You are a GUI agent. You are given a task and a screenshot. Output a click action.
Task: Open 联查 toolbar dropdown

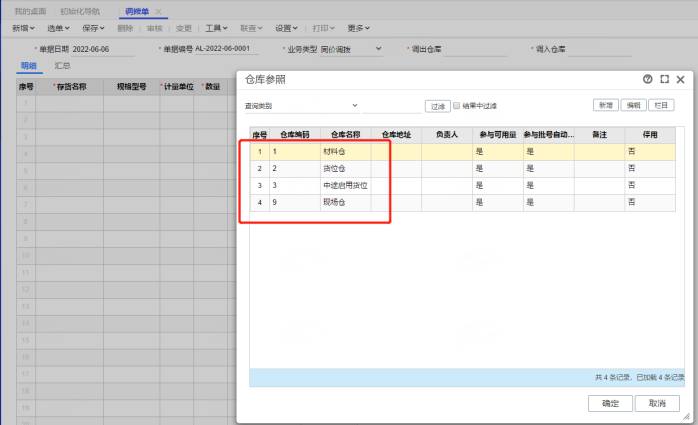click(x=251, y=28)
